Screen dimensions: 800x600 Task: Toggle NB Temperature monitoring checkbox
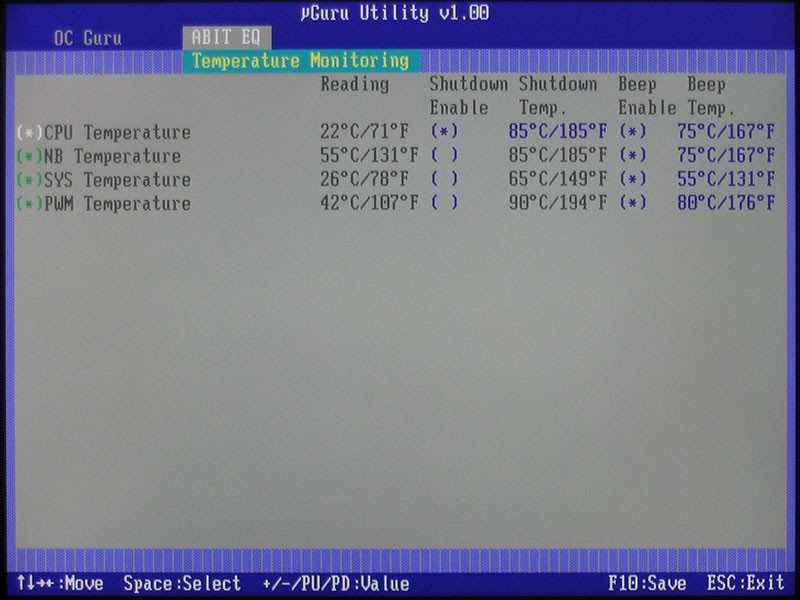(29, 156)
